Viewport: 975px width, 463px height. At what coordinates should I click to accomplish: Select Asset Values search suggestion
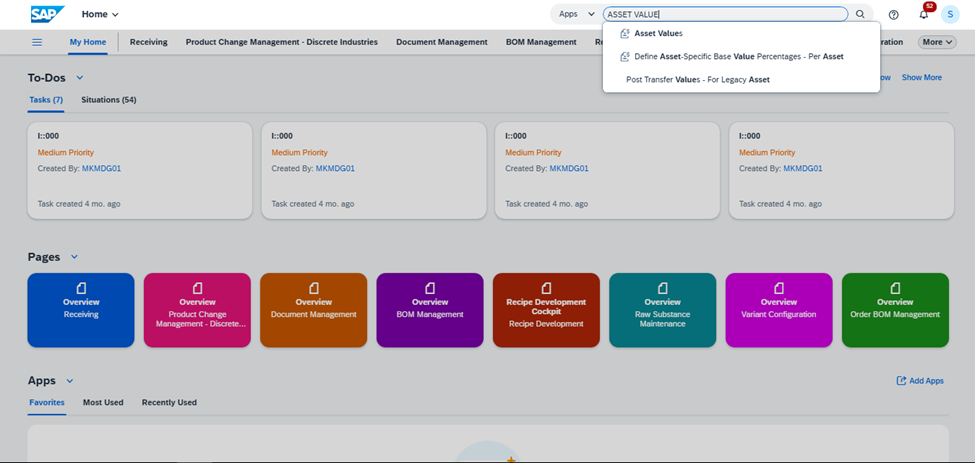pos(741,34)
